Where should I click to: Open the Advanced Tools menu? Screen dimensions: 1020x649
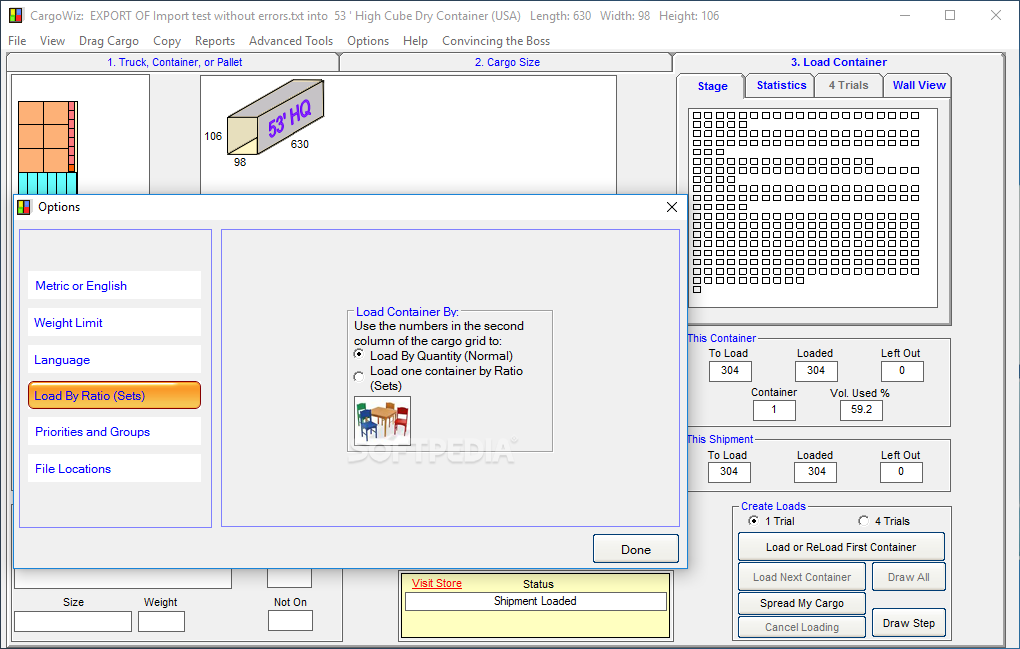(291, 41)
